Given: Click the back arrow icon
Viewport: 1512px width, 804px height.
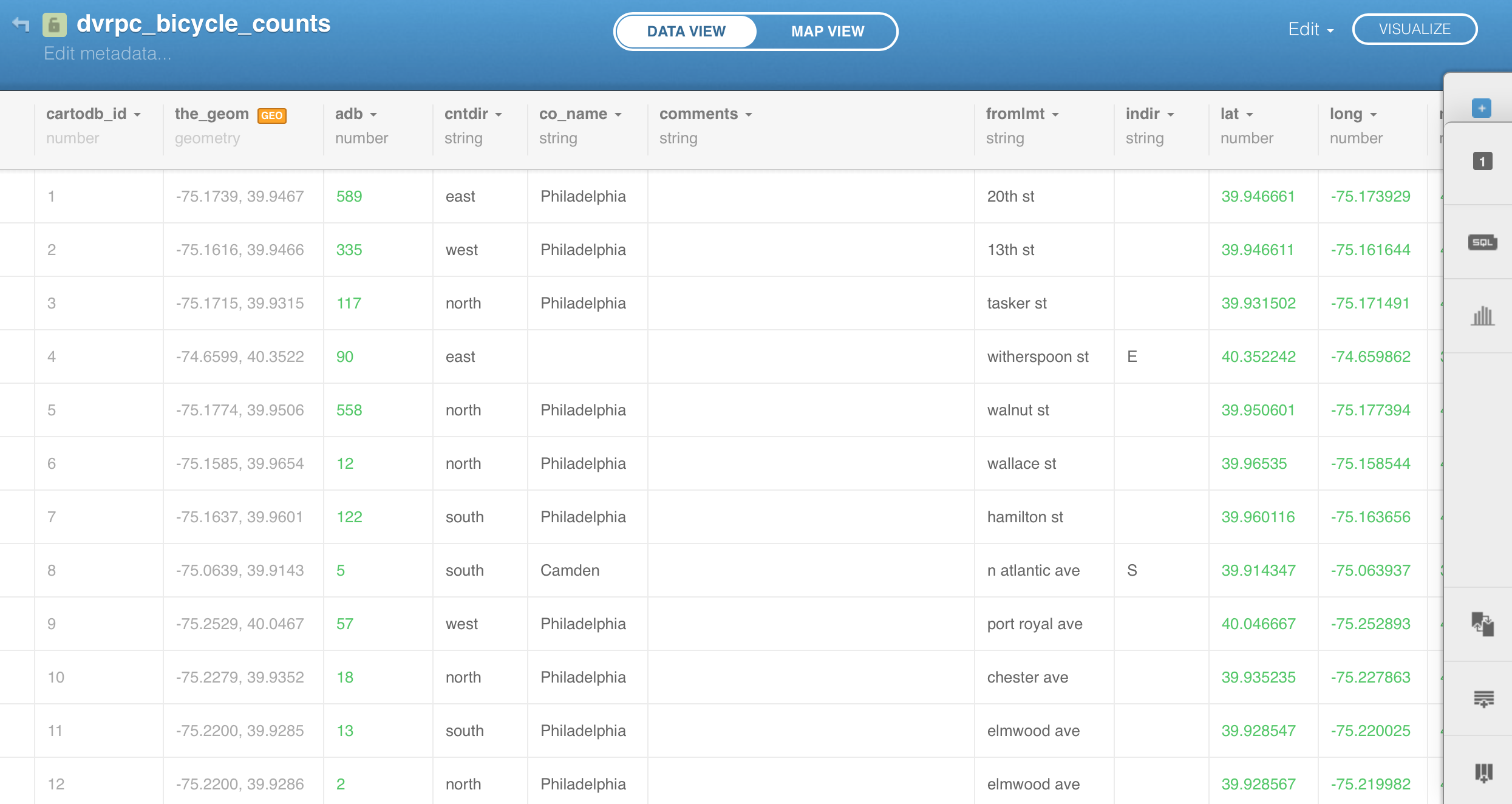Looking at the screenshot, I should [x=21, y=24].
